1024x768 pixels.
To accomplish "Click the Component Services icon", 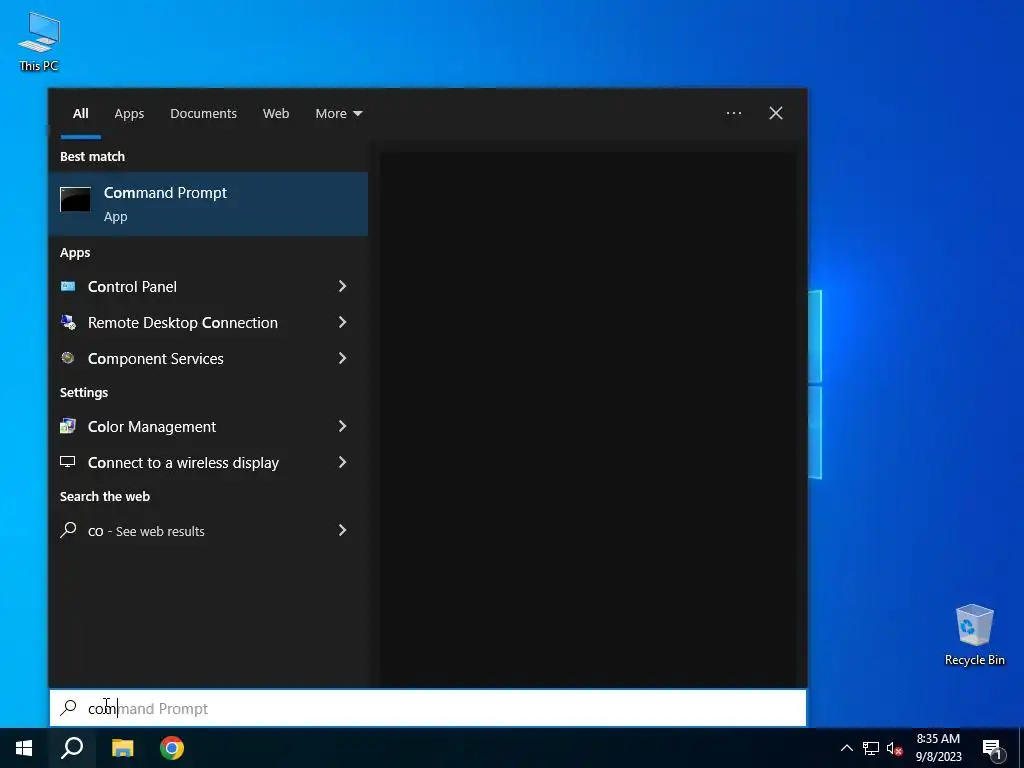I will tap(68, 358).
